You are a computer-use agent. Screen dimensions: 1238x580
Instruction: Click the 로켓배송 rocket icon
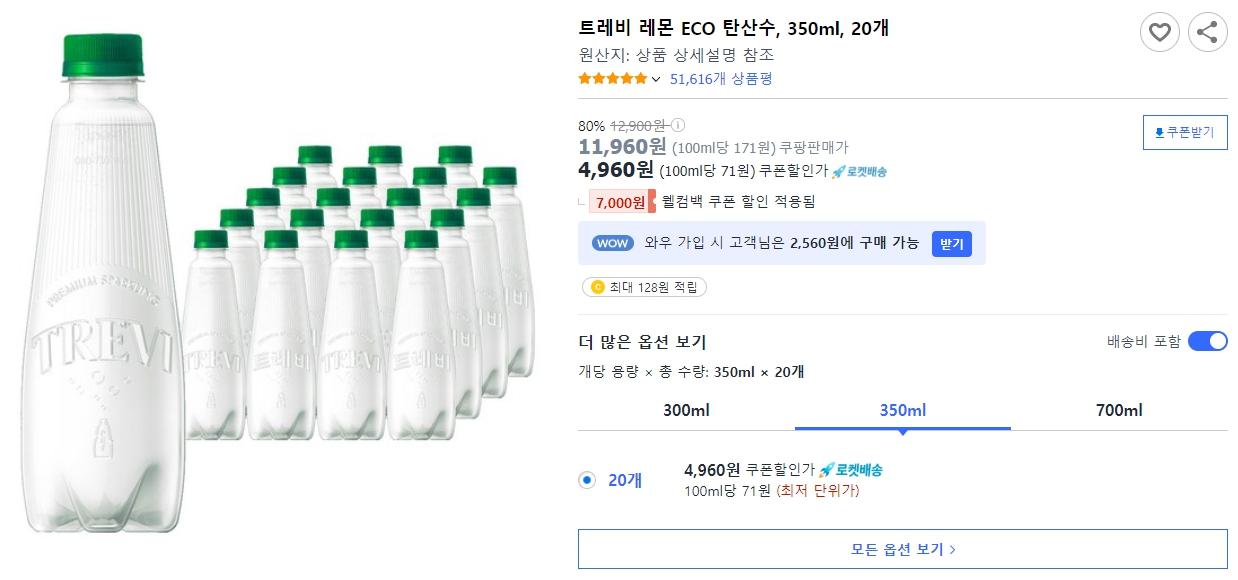click(x=838, y=172)
